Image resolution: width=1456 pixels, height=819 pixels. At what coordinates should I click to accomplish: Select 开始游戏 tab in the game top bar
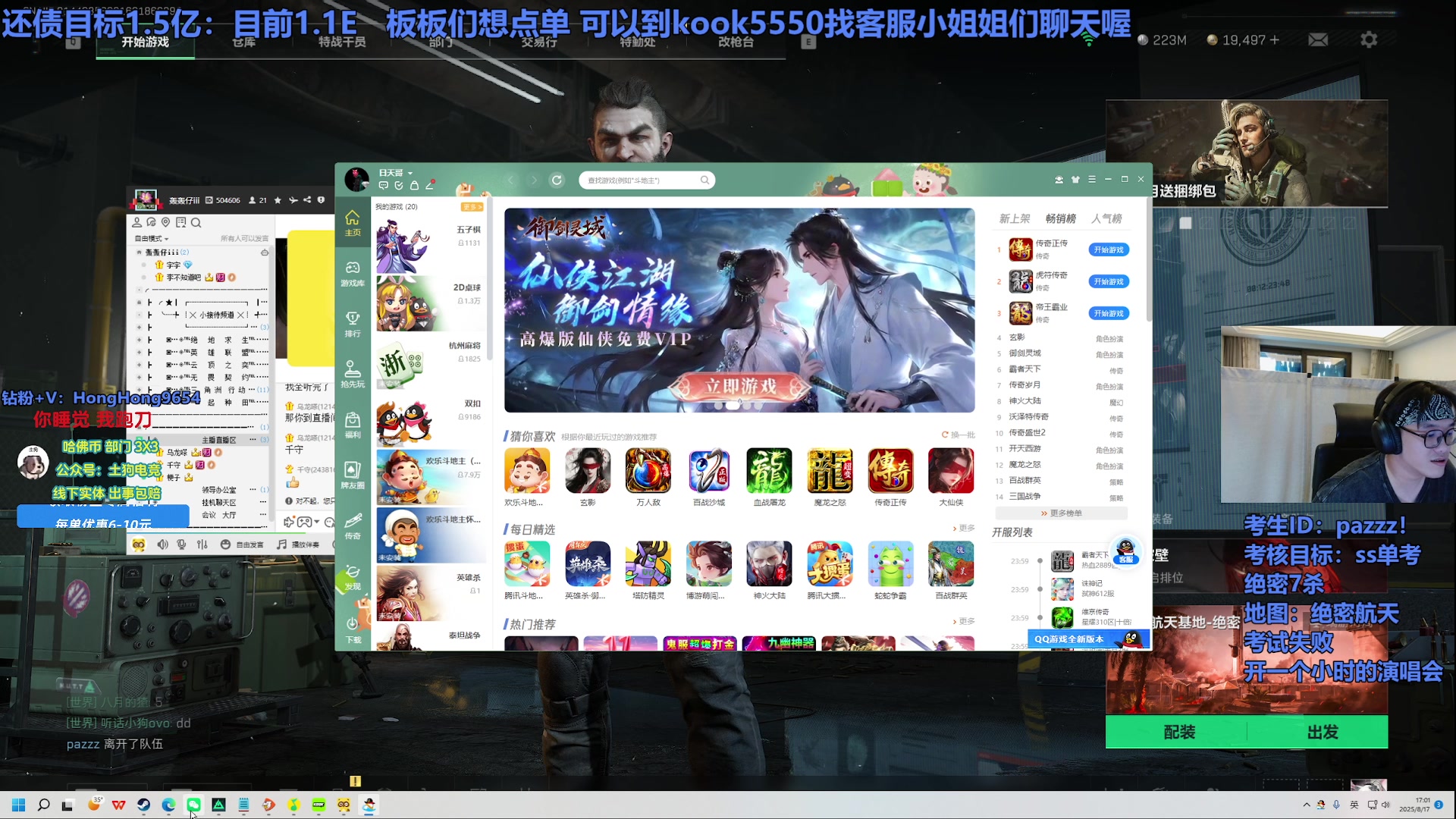[145, 42]
